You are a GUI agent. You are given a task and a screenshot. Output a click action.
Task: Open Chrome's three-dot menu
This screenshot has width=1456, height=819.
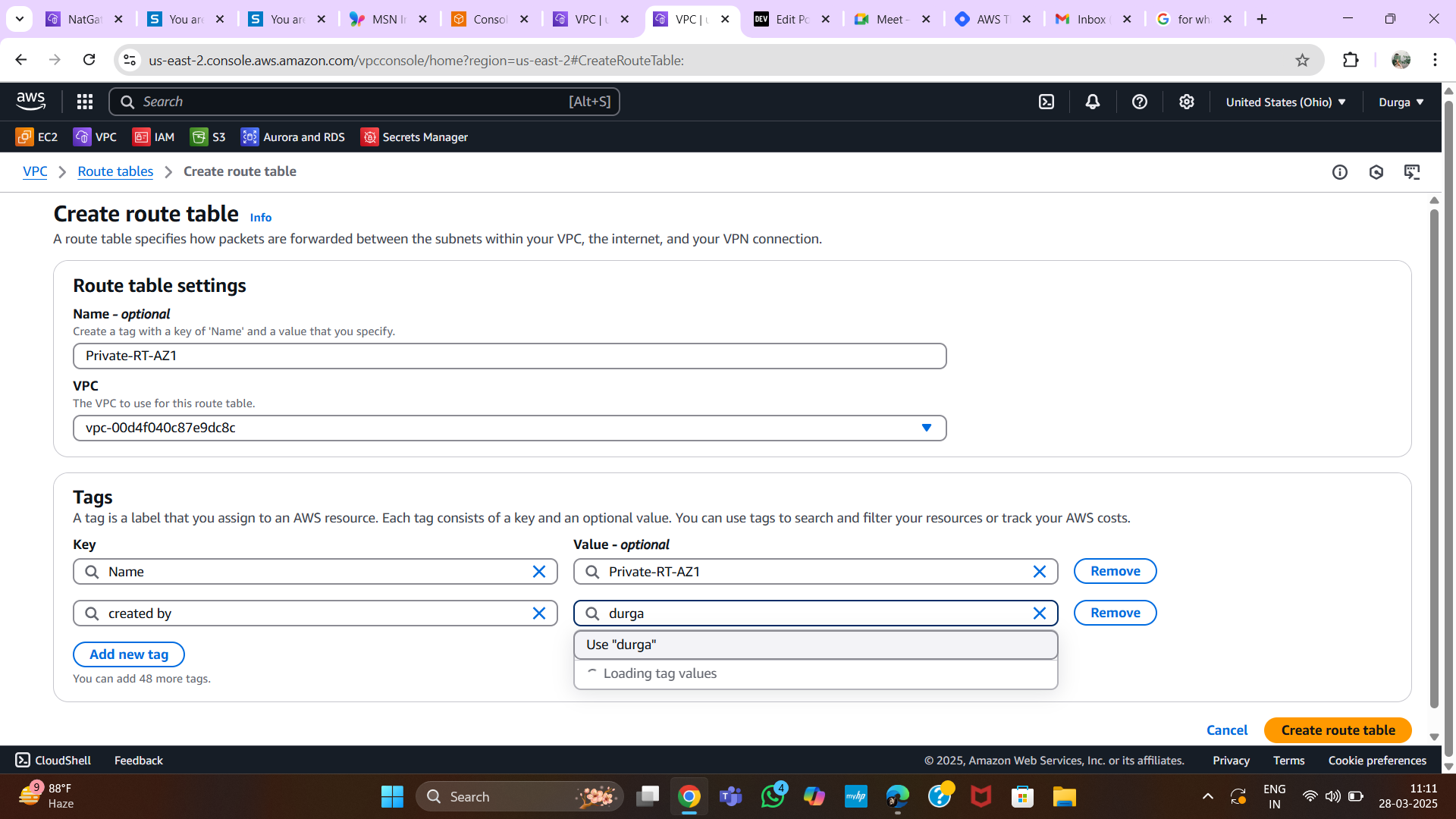(1435, 60)
